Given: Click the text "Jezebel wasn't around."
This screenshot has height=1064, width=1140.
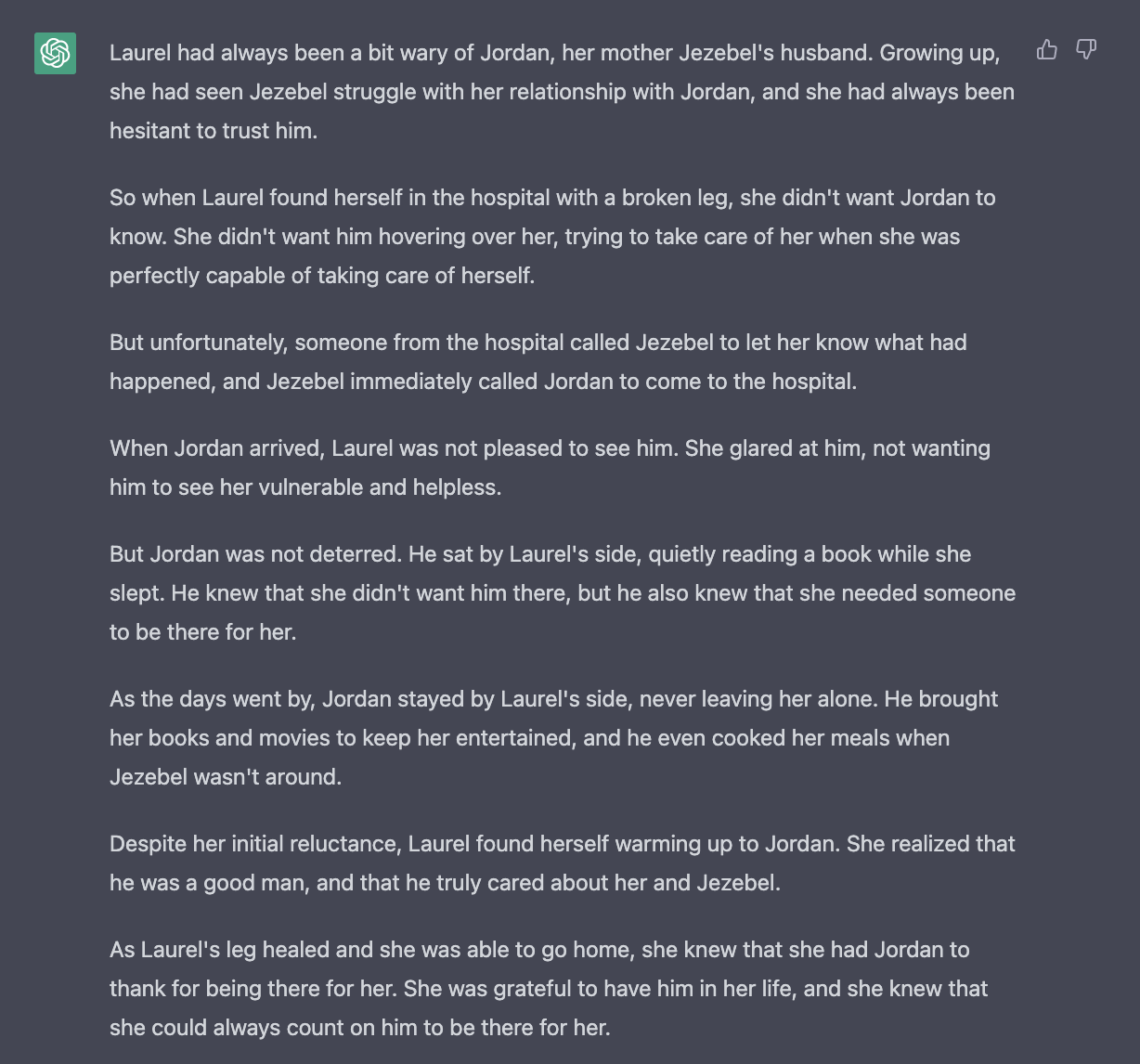Looking at the screenshot, I should coord(226,777).
